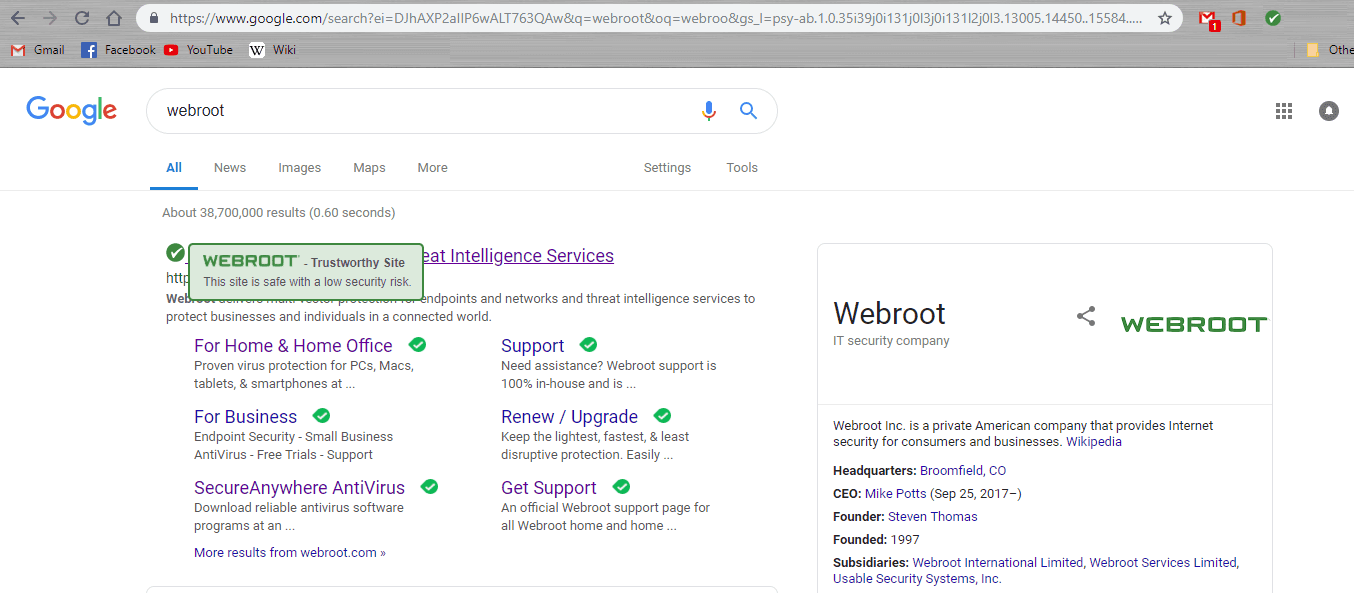Open Google notifications bell

[x=1328, y=110]
